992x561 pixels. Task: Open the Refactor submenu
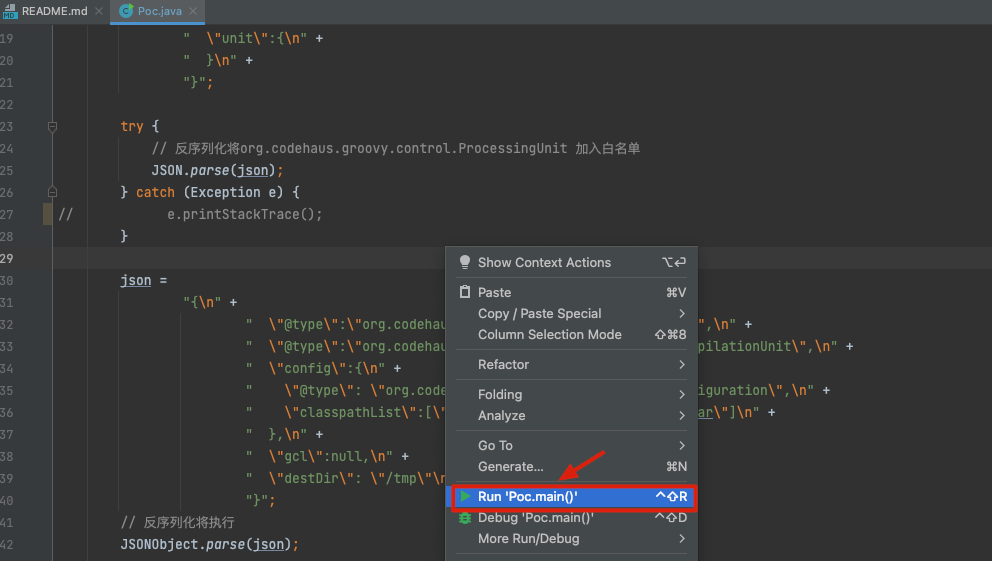[x=571, y=364]
